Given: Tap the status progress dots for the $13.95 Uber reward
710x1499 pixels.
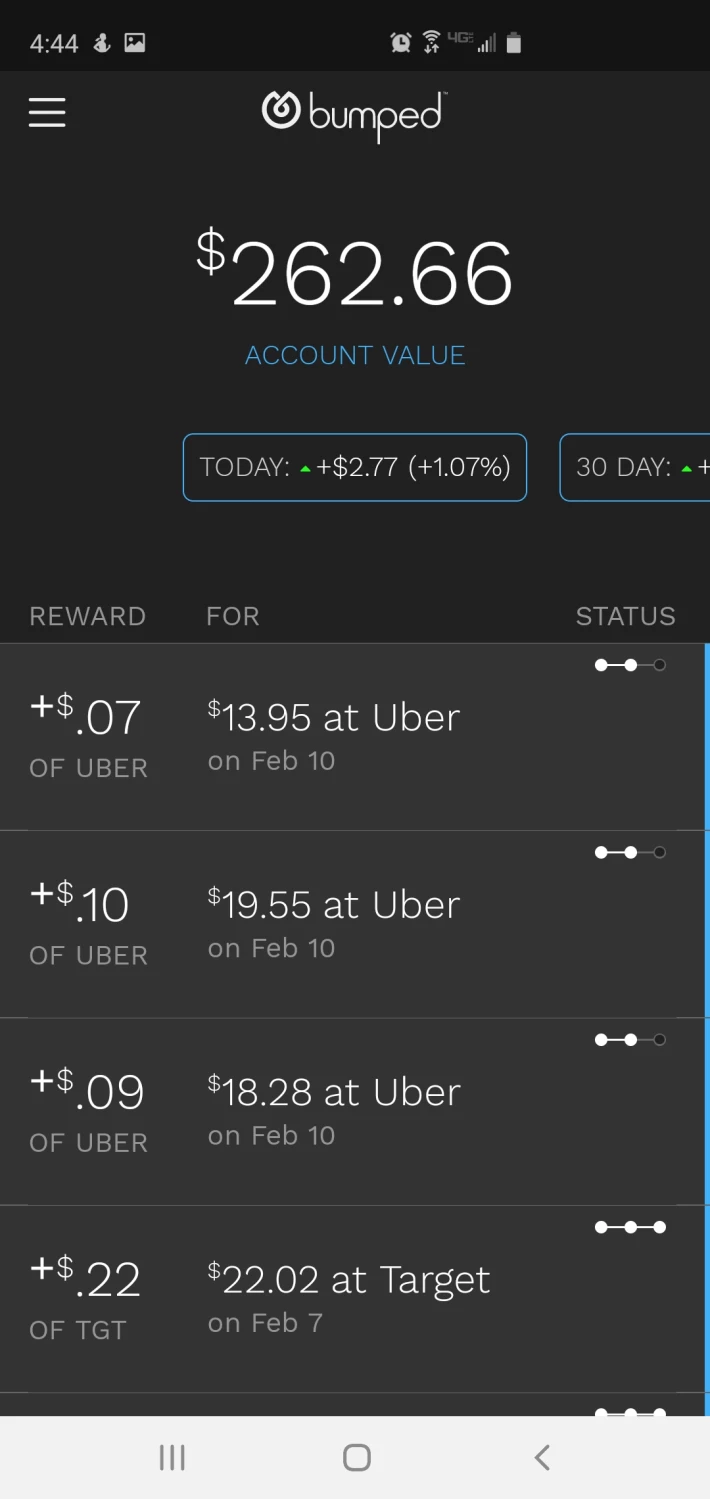Looking at the screenshot, I should pos(630,665).
